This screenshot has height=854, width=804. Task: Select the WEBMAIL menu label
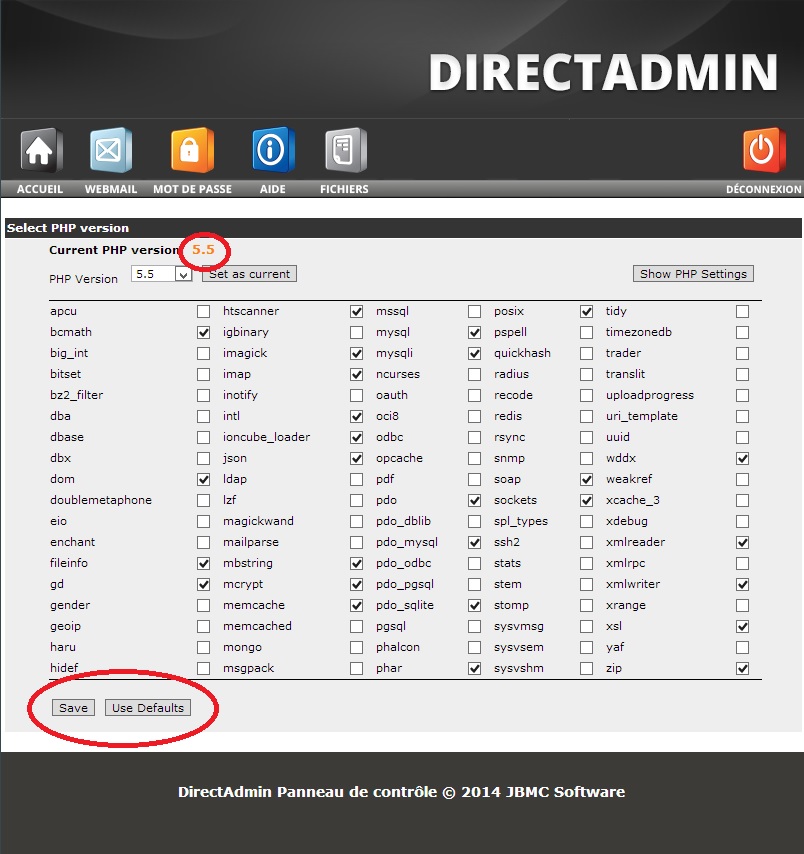[x=111, y=189]
